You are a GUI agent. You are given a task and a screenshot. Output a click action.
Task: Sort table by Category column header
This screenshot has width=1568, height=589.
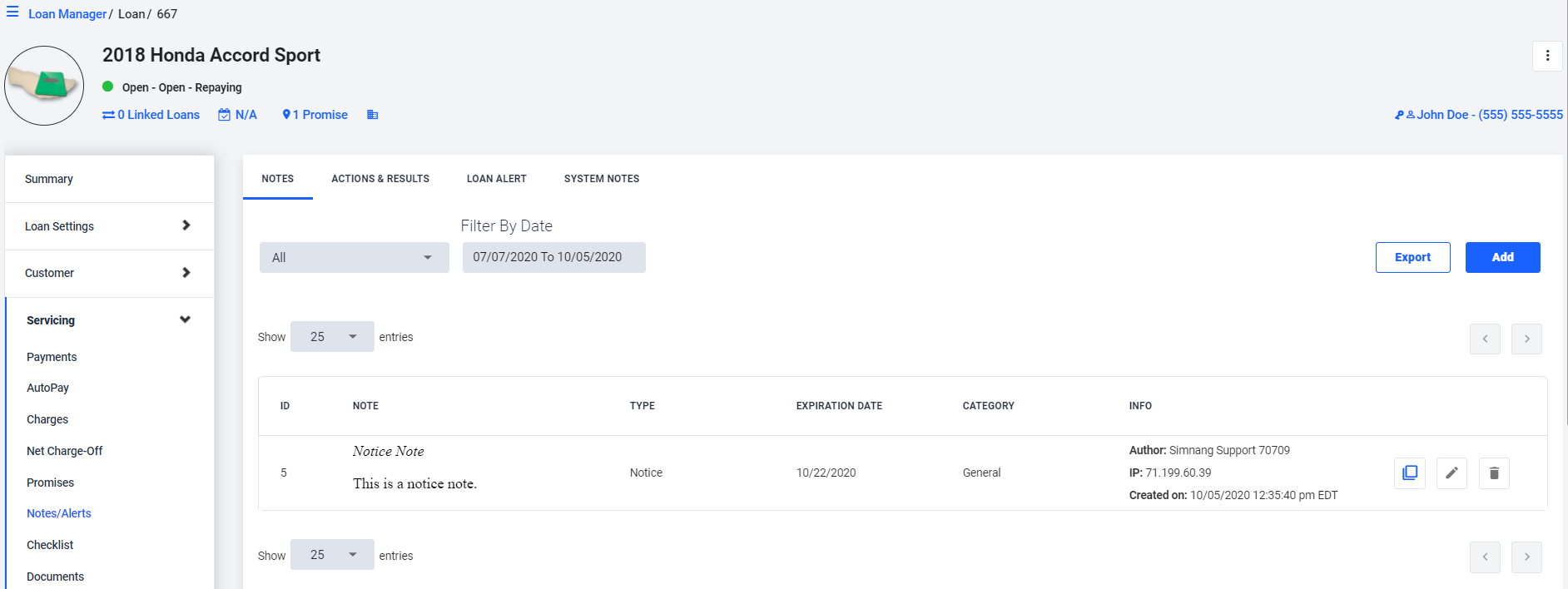coord(989,406)
